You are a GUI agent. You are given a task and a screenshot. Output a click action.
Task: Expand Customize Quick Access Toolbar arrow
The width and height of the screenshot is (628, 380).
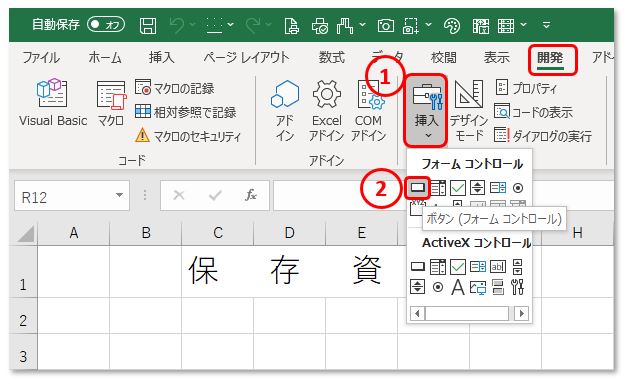click(x=546, y=25)
